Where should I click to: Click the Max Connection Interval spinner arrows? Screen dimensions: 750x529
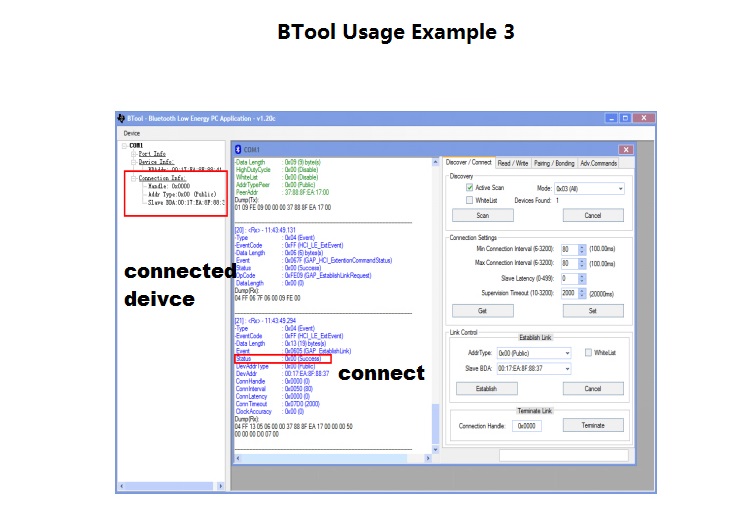coord(582,263)
